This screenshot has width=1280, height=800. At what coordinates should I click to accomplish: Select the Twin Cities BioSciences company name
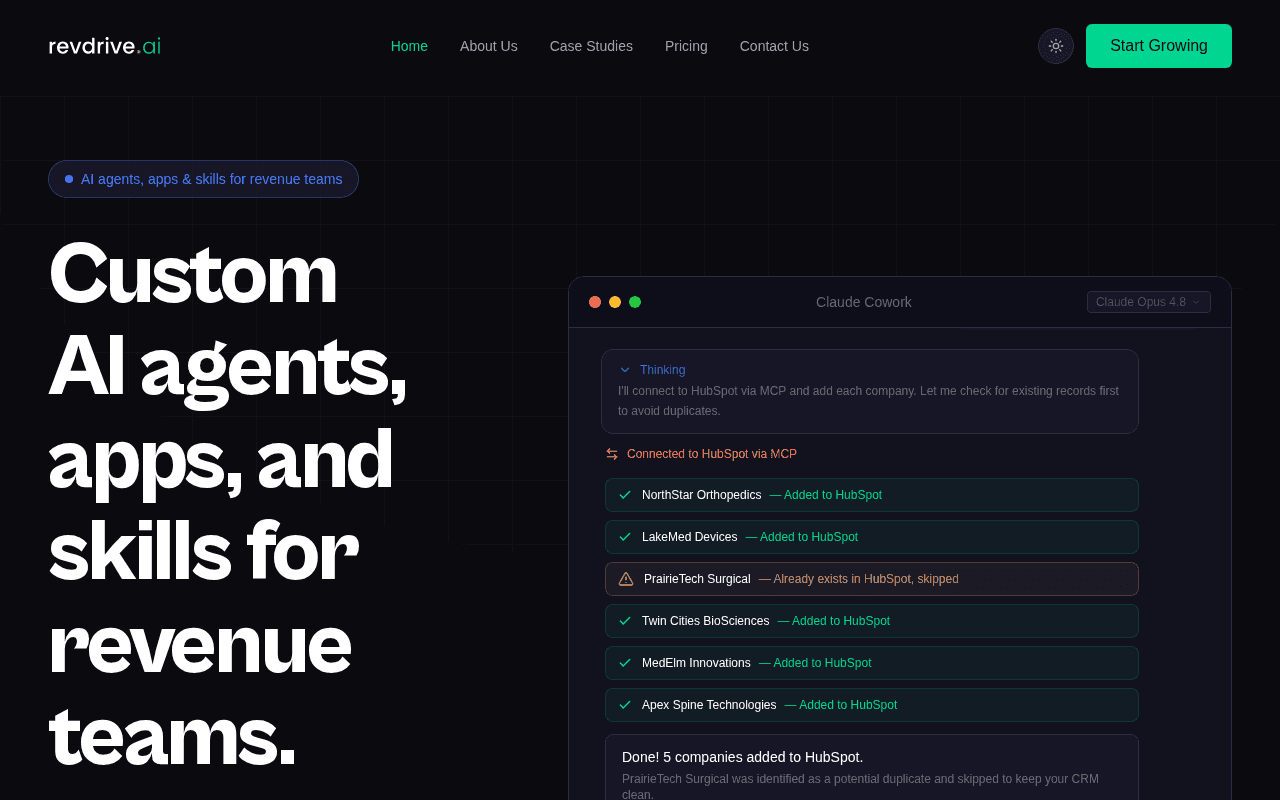pyautogui.click(x=705, y=621)
